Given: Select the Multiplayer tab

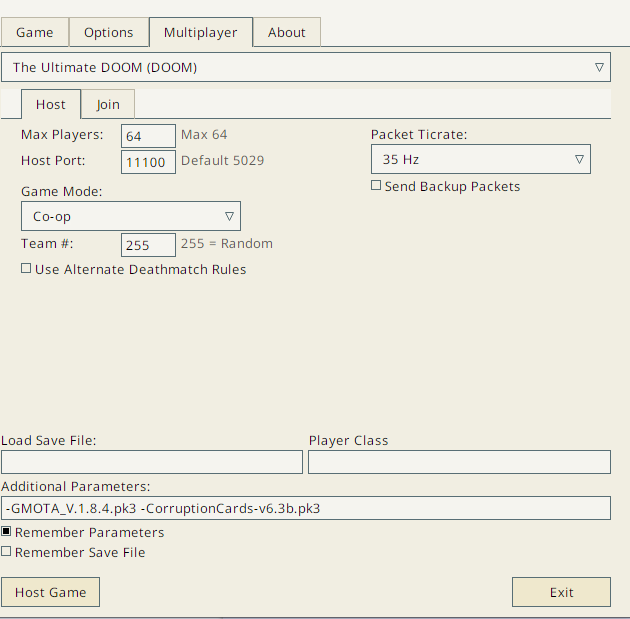Looking at the screenshot, I should tap(200, 32).
